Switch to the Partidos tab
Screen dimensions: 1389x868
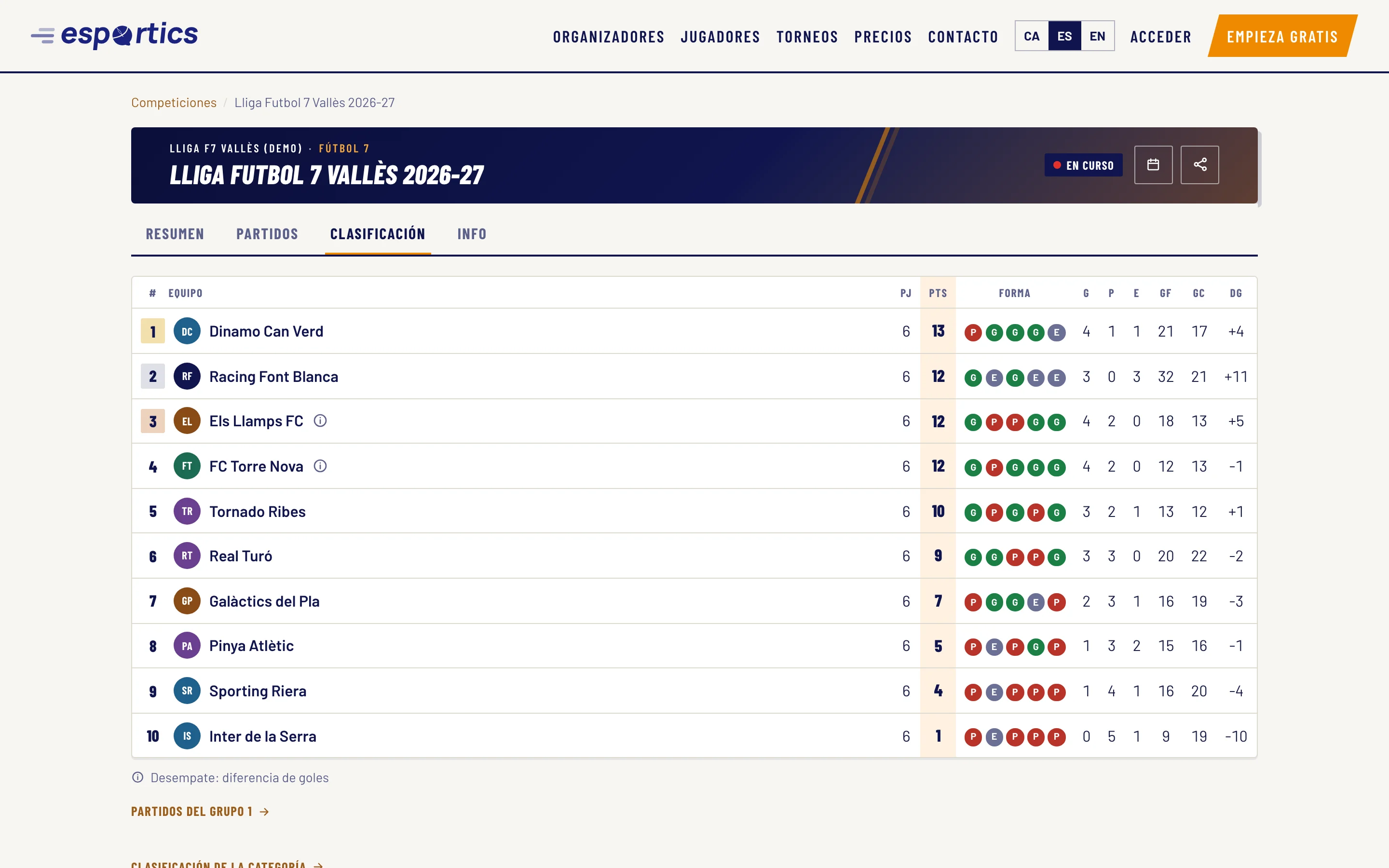[x=268, y=234]
